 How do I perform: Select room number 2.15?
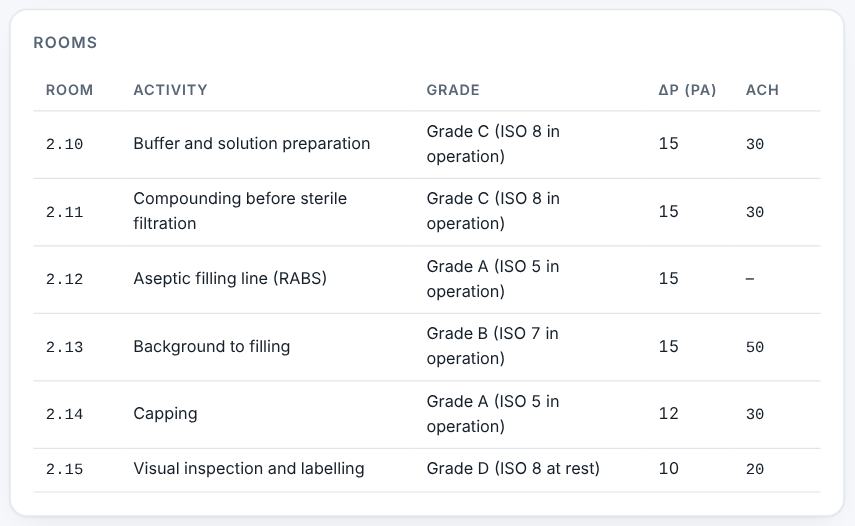[x=64, y=469]
